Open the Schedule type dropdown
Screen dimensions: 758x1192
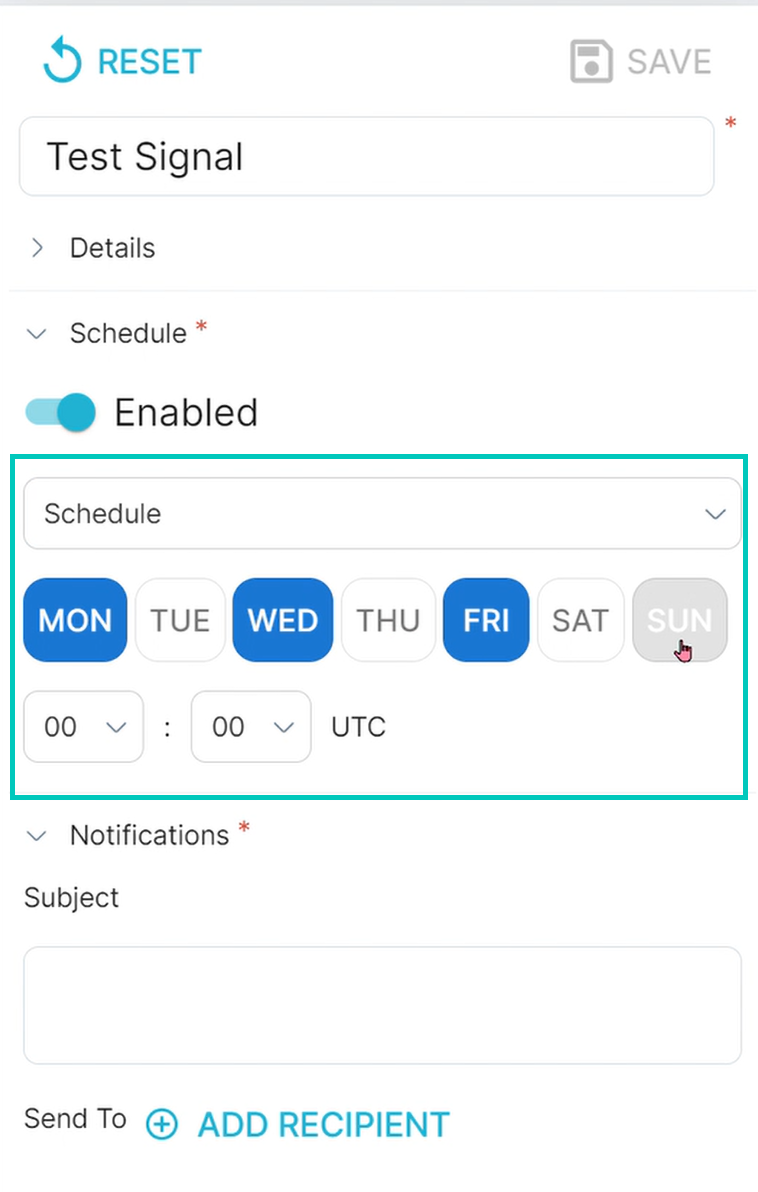pos(382,513)
